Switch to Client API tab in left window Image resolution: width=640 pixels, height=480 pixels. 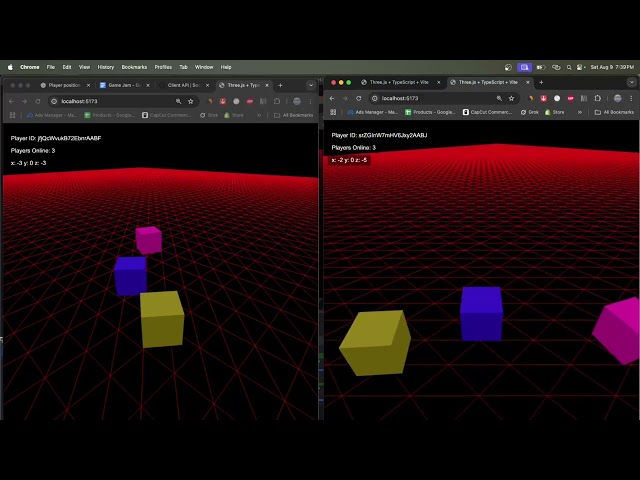(x=184, y=85)
